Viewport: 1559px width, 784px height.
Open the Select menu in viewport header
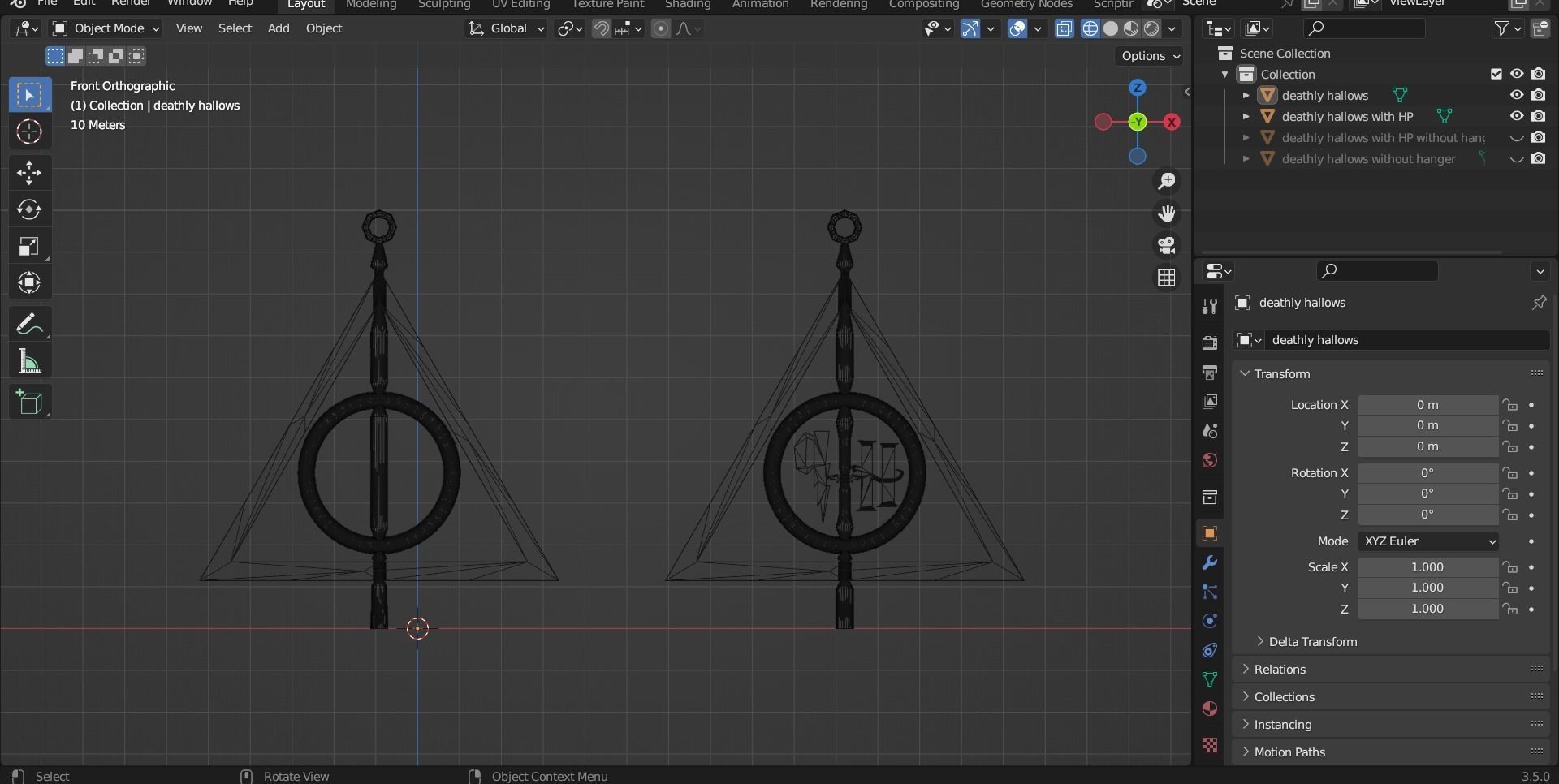point(235,28)
